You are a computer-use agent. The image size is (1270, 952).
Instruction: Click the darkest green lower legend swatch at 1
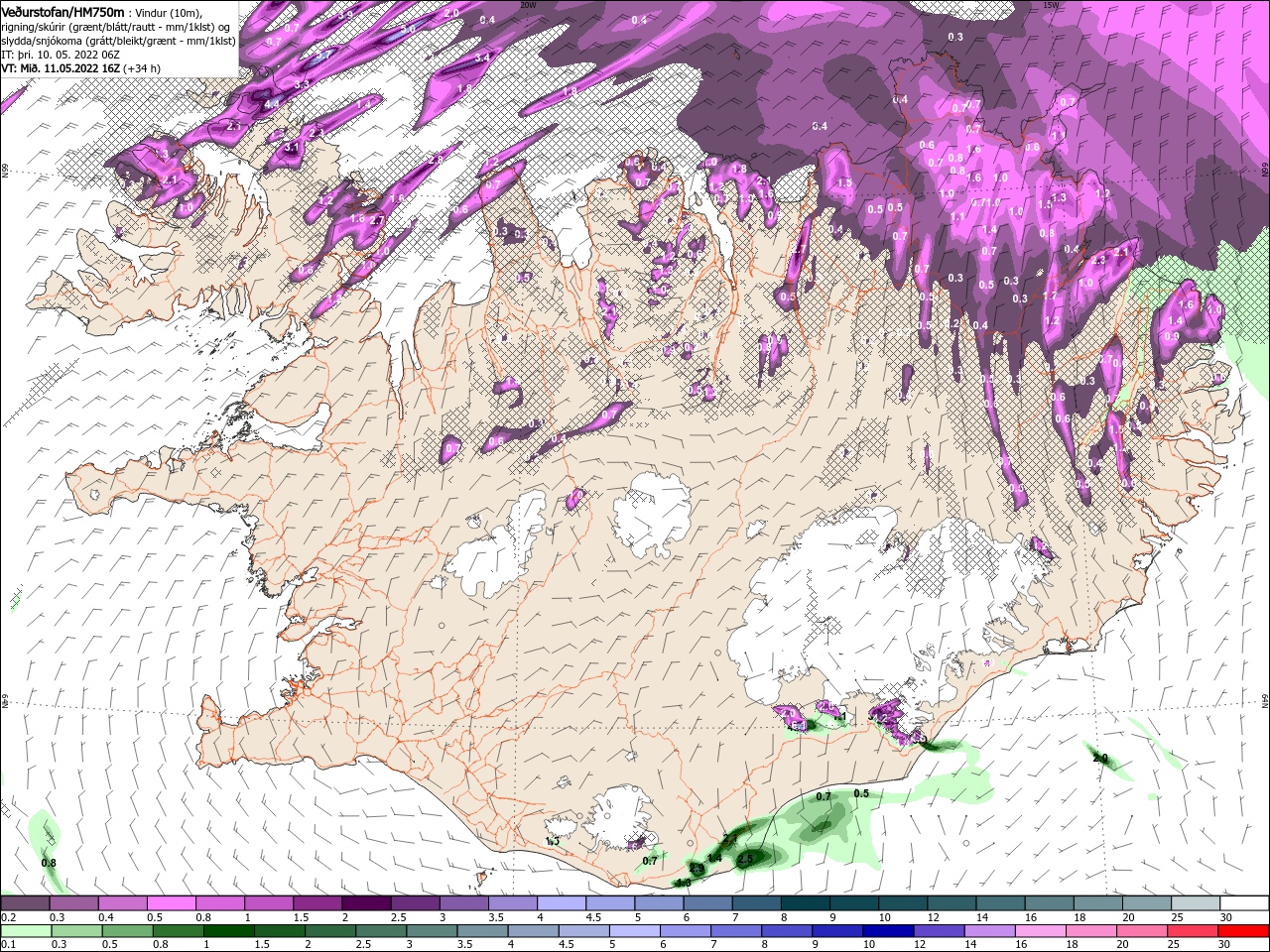pos(228,931)
